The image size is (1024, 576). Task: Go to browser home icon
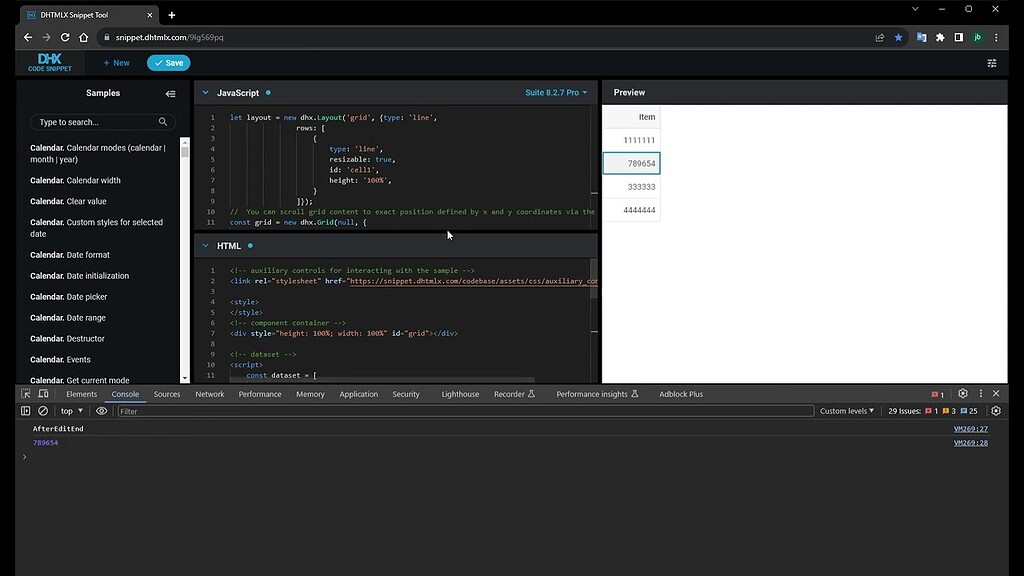[84, 37]
